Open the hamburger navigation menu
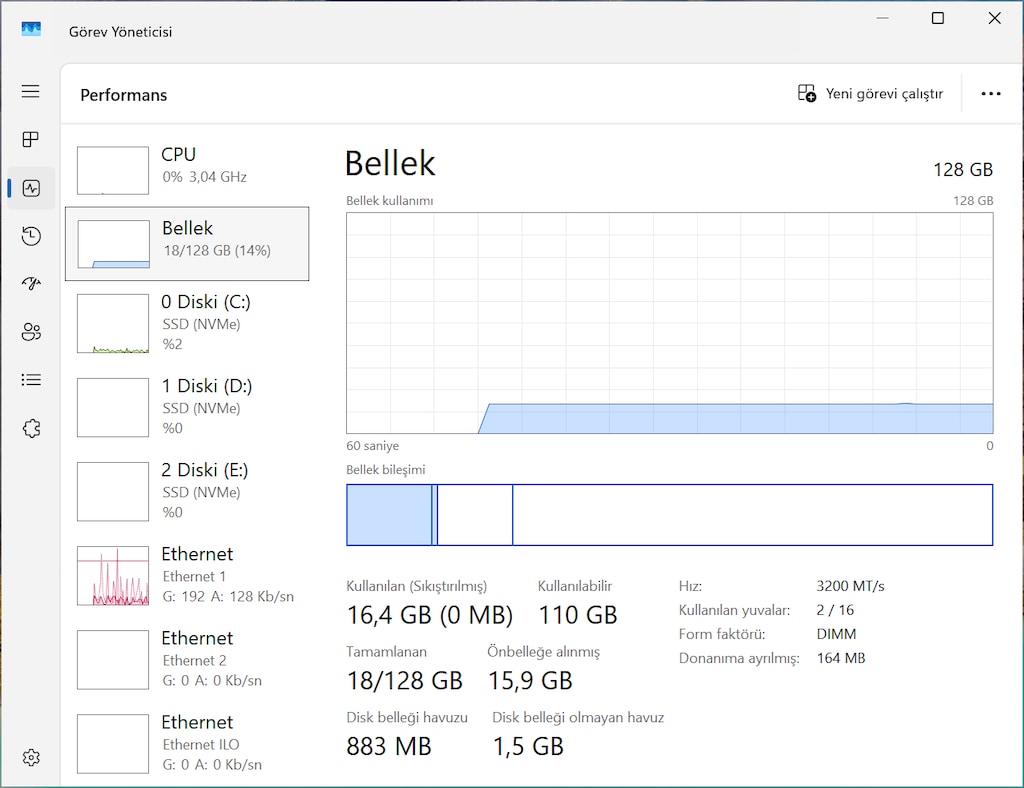Viewport: 1024px width, 788px height. click(31, 91)
